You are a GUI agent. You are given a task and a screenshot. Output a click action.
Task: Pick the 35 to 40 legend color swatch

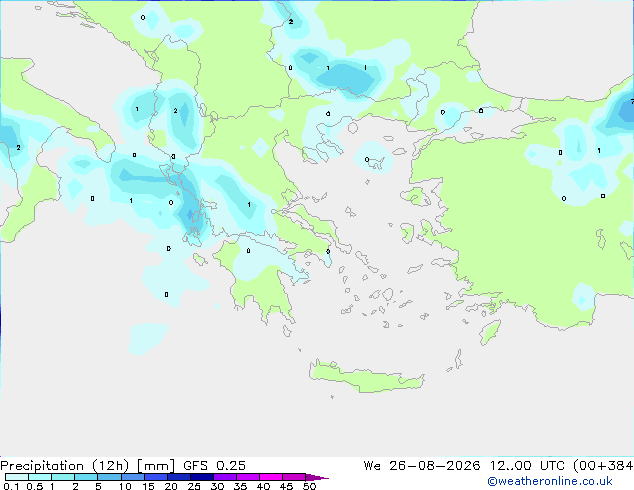click(247, 477)
